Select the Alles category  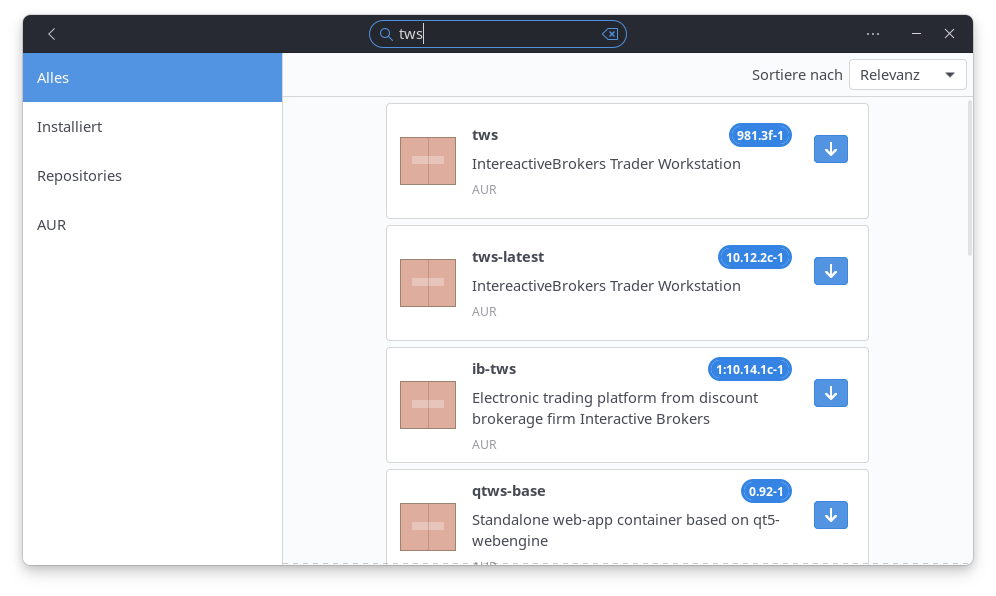tap(152, 78)
